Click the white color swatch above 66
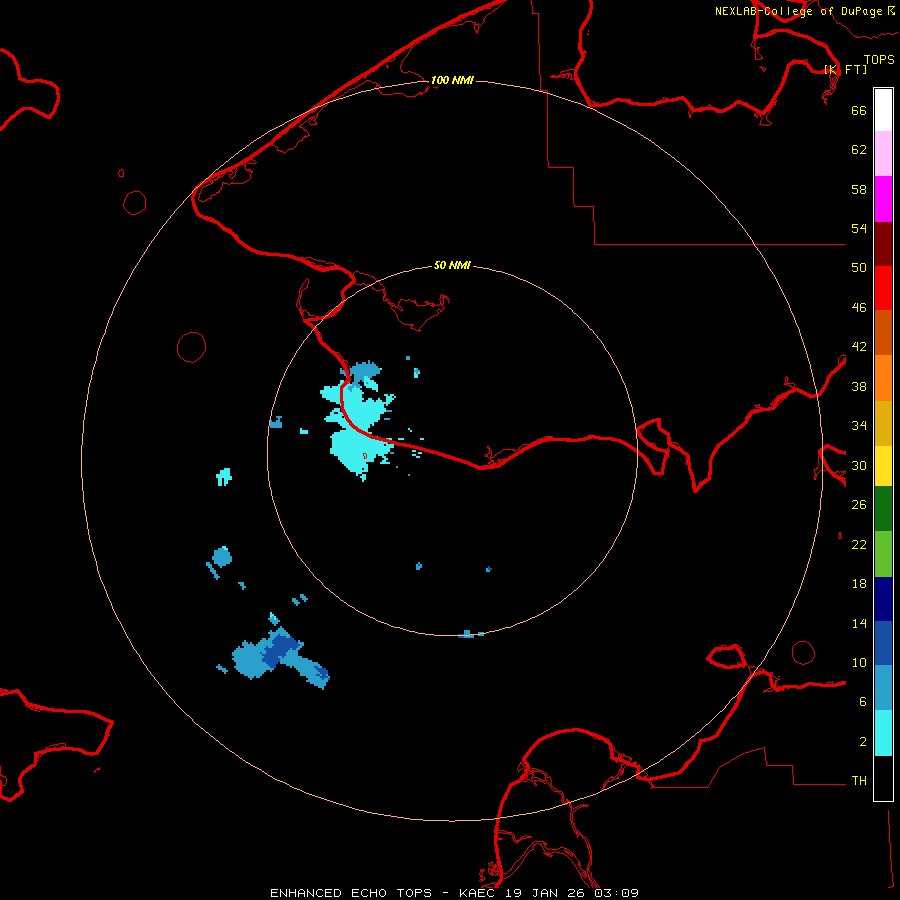 click(x=883, y=110)
